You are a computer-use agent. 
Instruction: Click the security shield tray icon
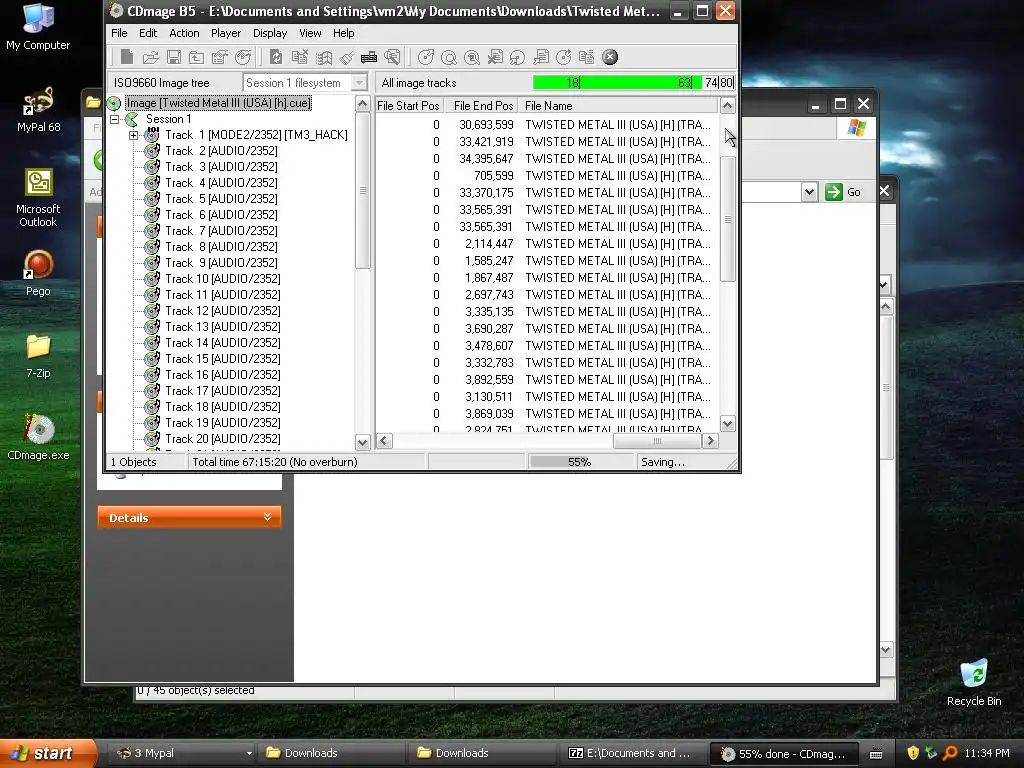pos(912,753)
